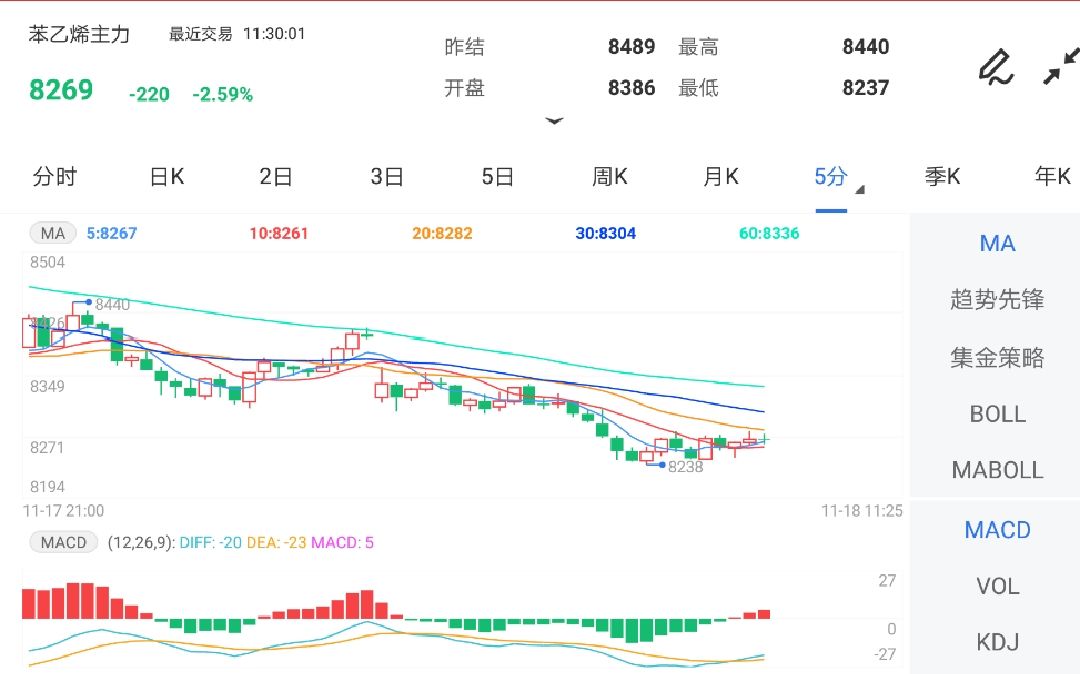Screen dimensions: 1080x674
Task: Tap the current price 8269
Action: (61, 89)
